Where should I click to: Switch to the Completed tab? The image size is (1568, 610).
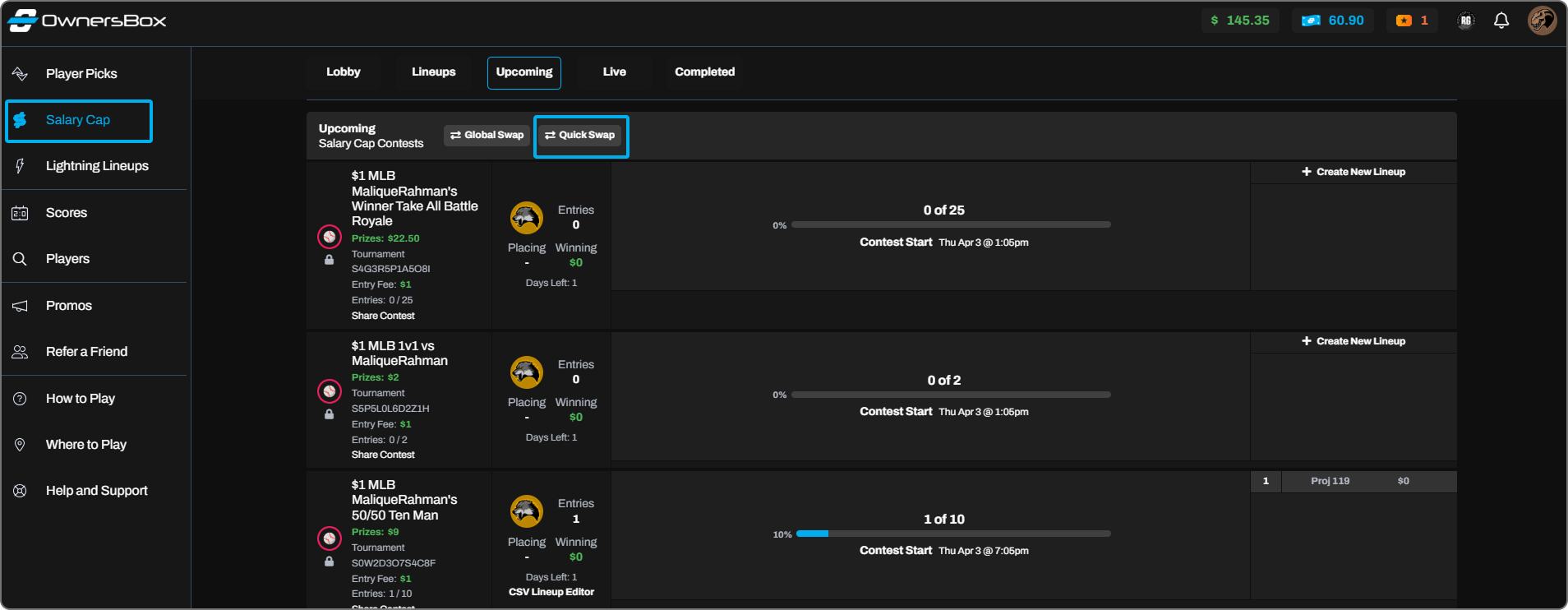704,72
